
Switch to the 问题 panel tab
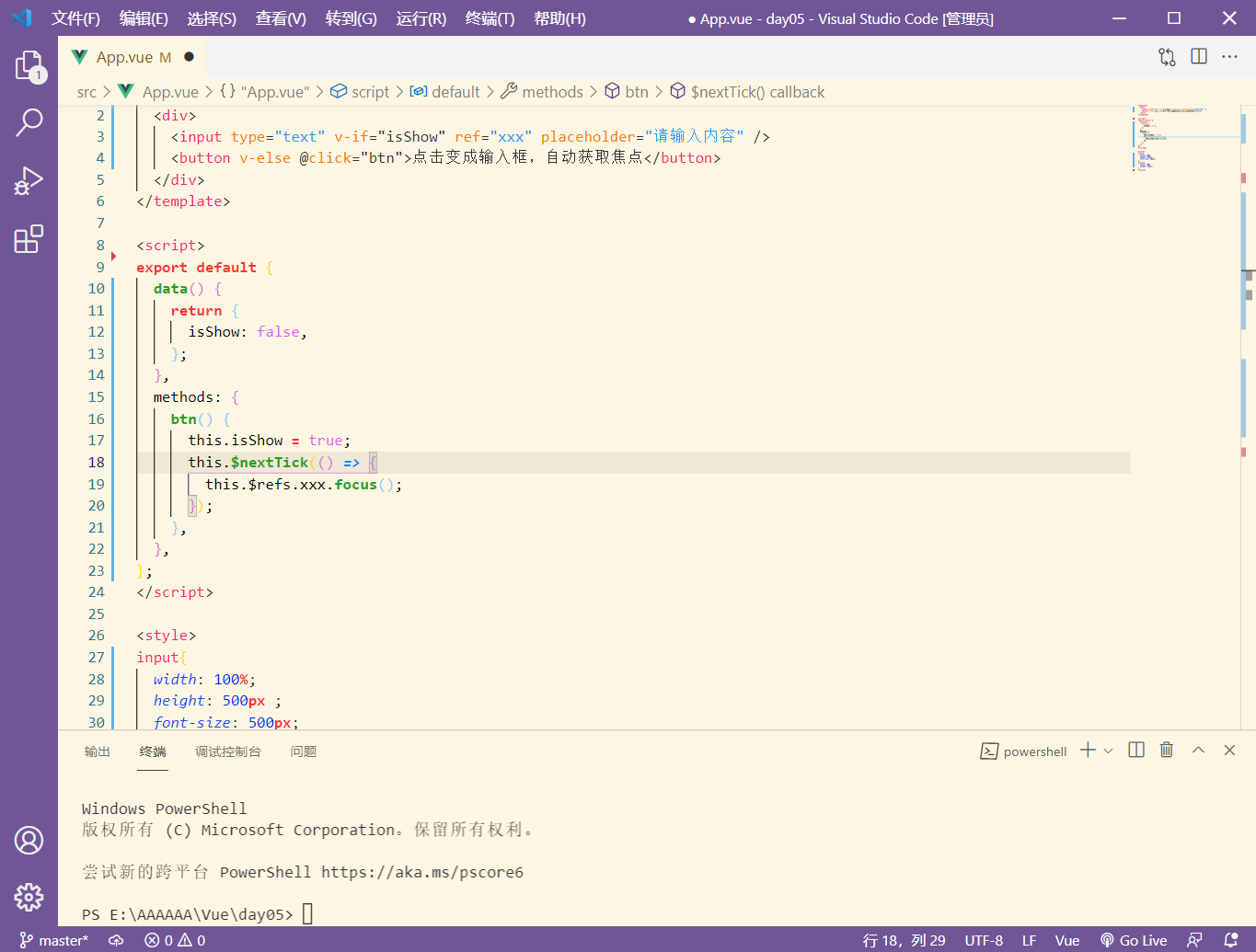pyautogui.click(x=304, y=751)
